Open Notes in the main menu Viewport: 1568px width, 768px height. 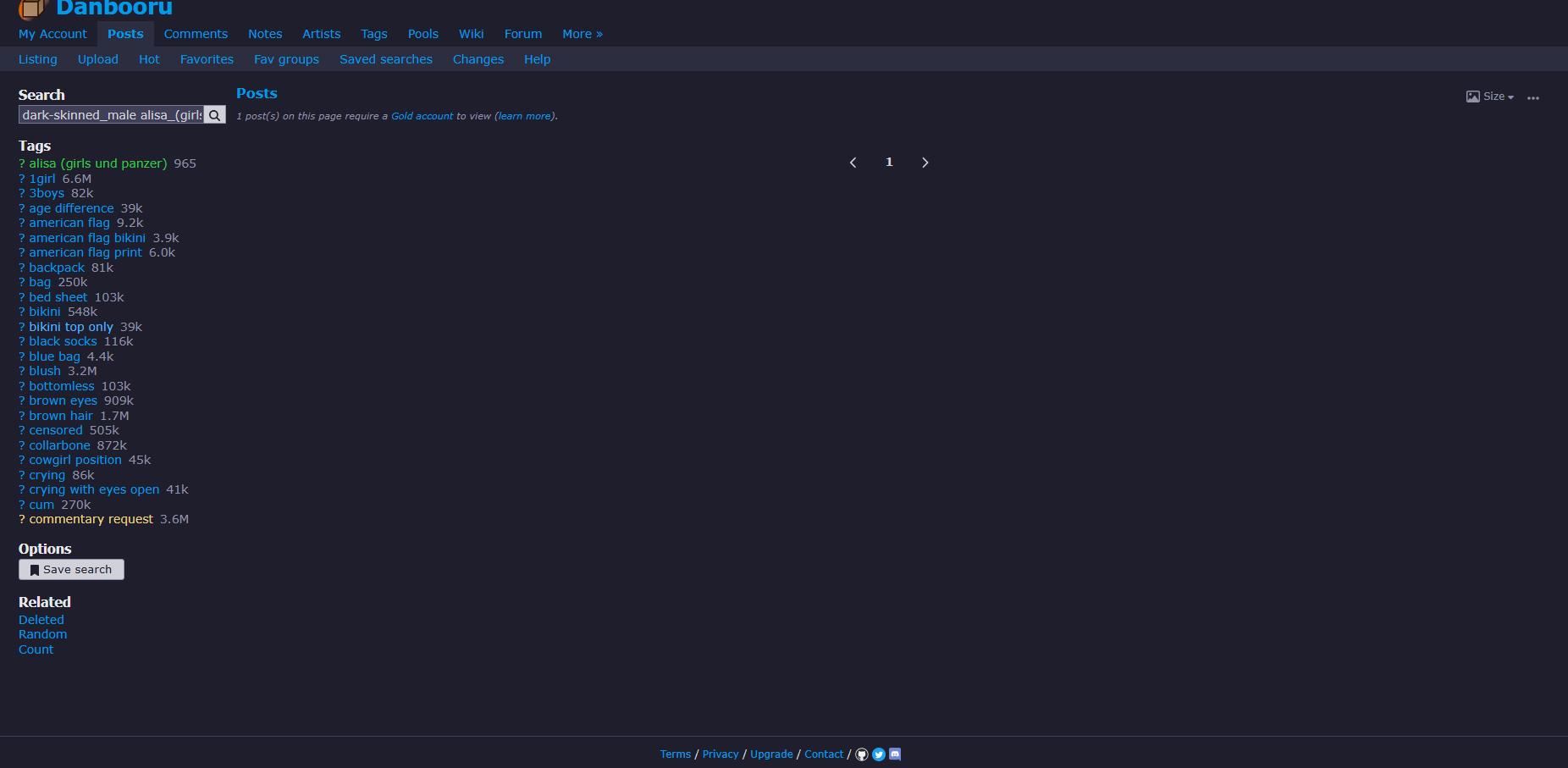point(265,34)
